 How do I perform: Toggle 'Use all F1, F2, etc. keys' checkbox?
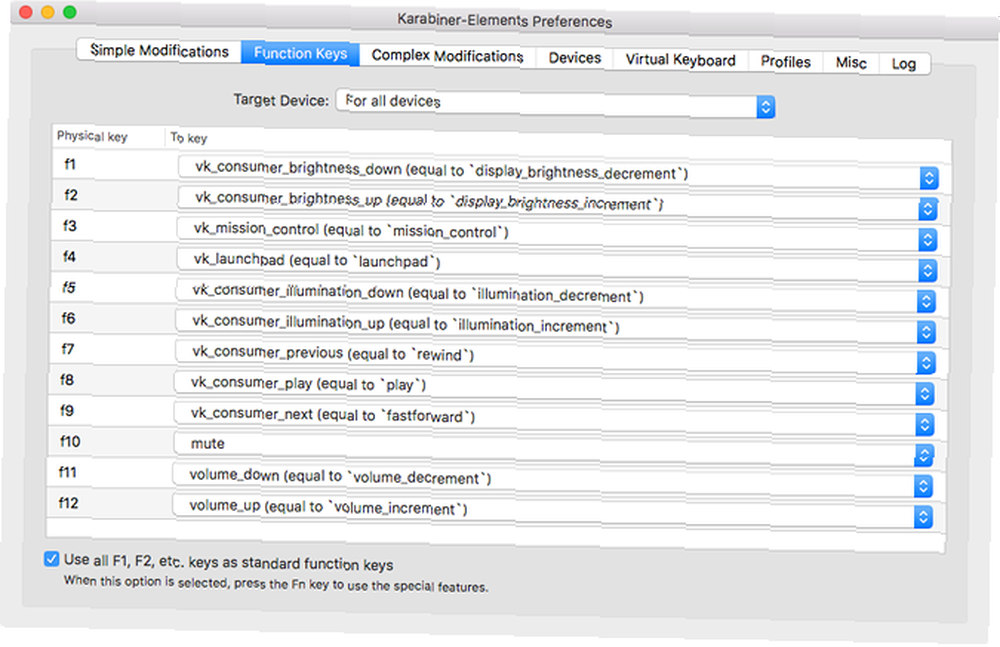[x=52, y=559]
